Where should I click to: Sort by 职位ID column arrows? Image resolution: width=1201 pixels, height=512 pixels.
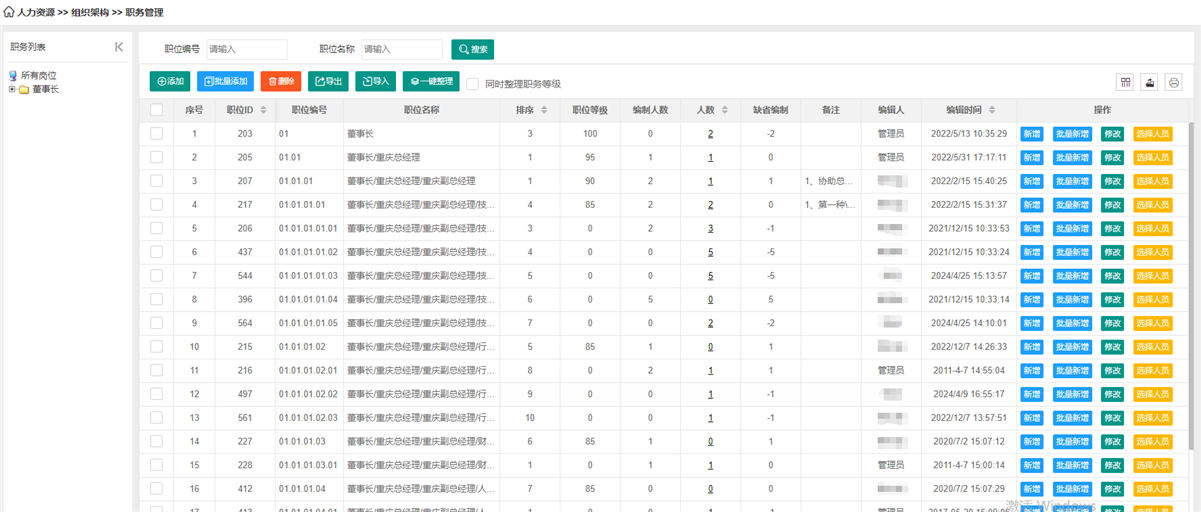pyautogui.click(x=264, y=110)
